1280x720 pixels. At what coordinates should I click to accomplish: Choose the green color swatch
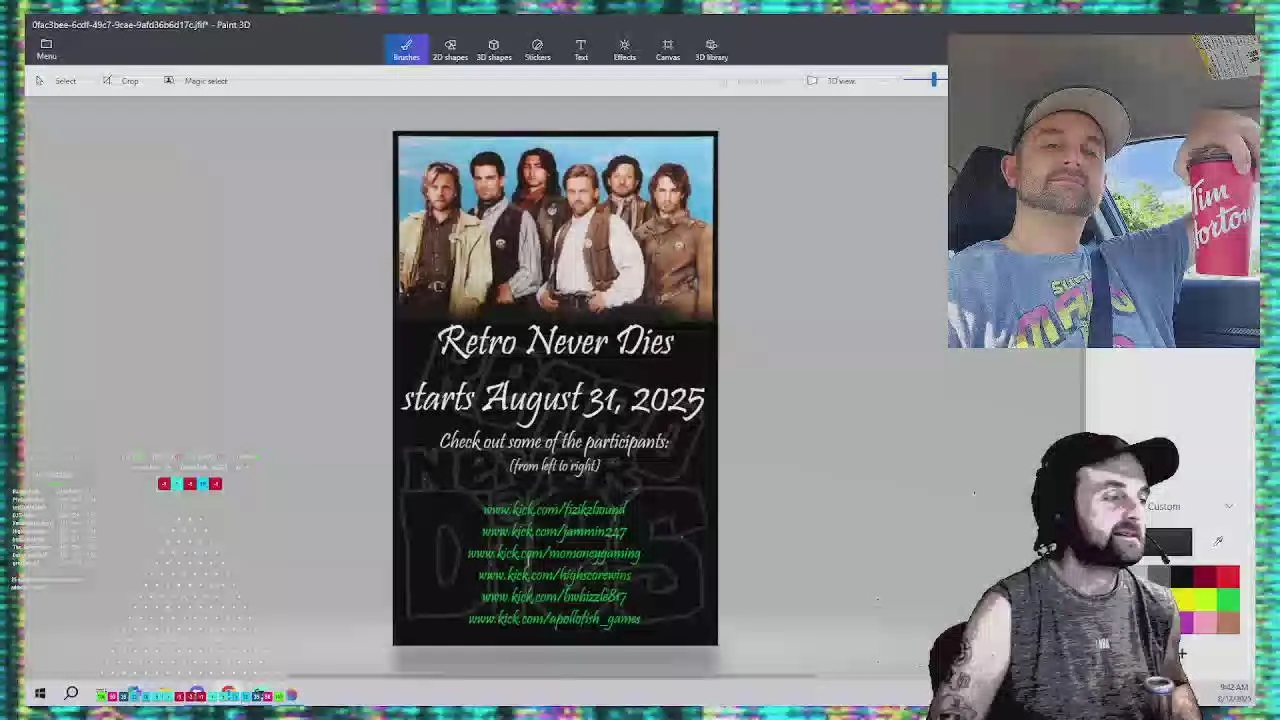pos(1228,600)
